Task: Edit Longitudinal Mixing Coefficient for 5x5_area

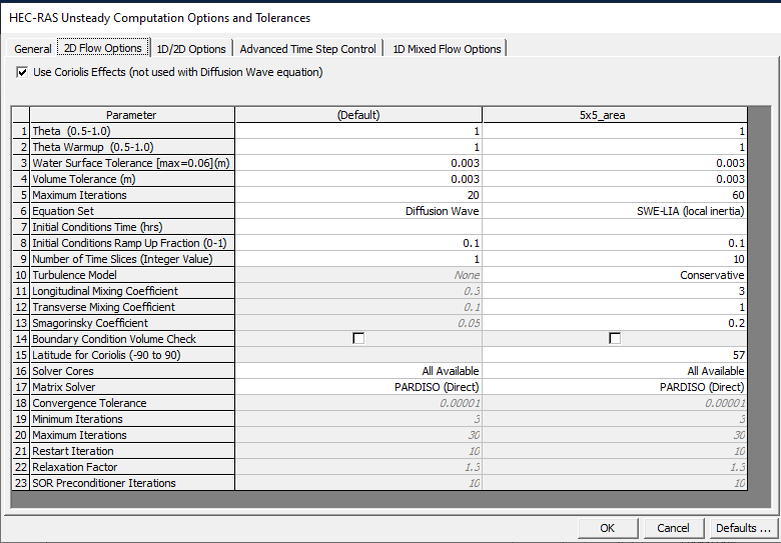Action: click(615, 291)
